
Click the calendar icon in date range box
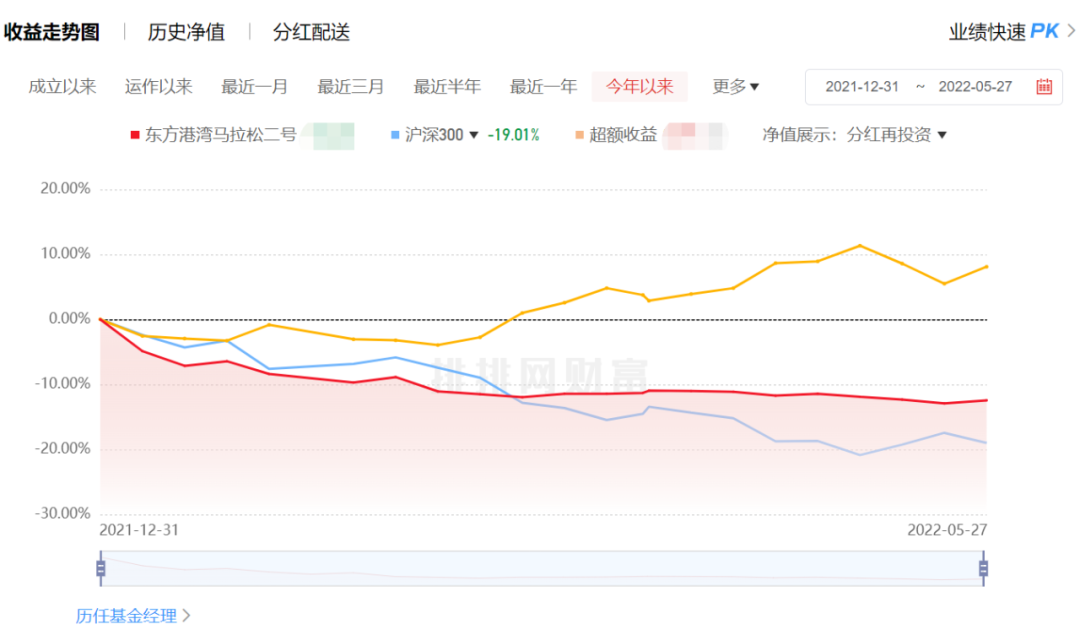coord(1044,87)
